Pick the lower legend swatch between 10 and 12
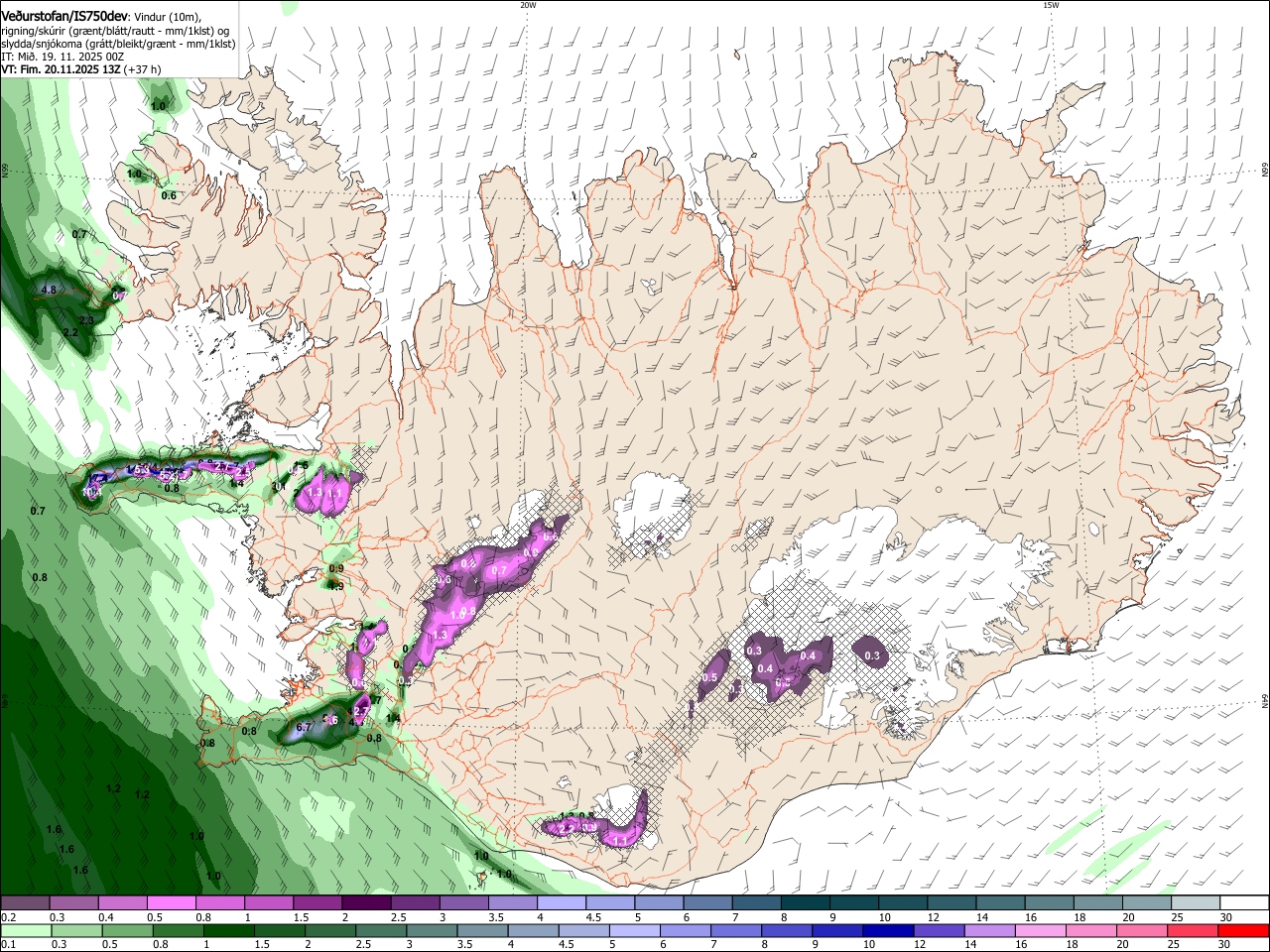Viewport: 1270px width, 952px height. 888,931
